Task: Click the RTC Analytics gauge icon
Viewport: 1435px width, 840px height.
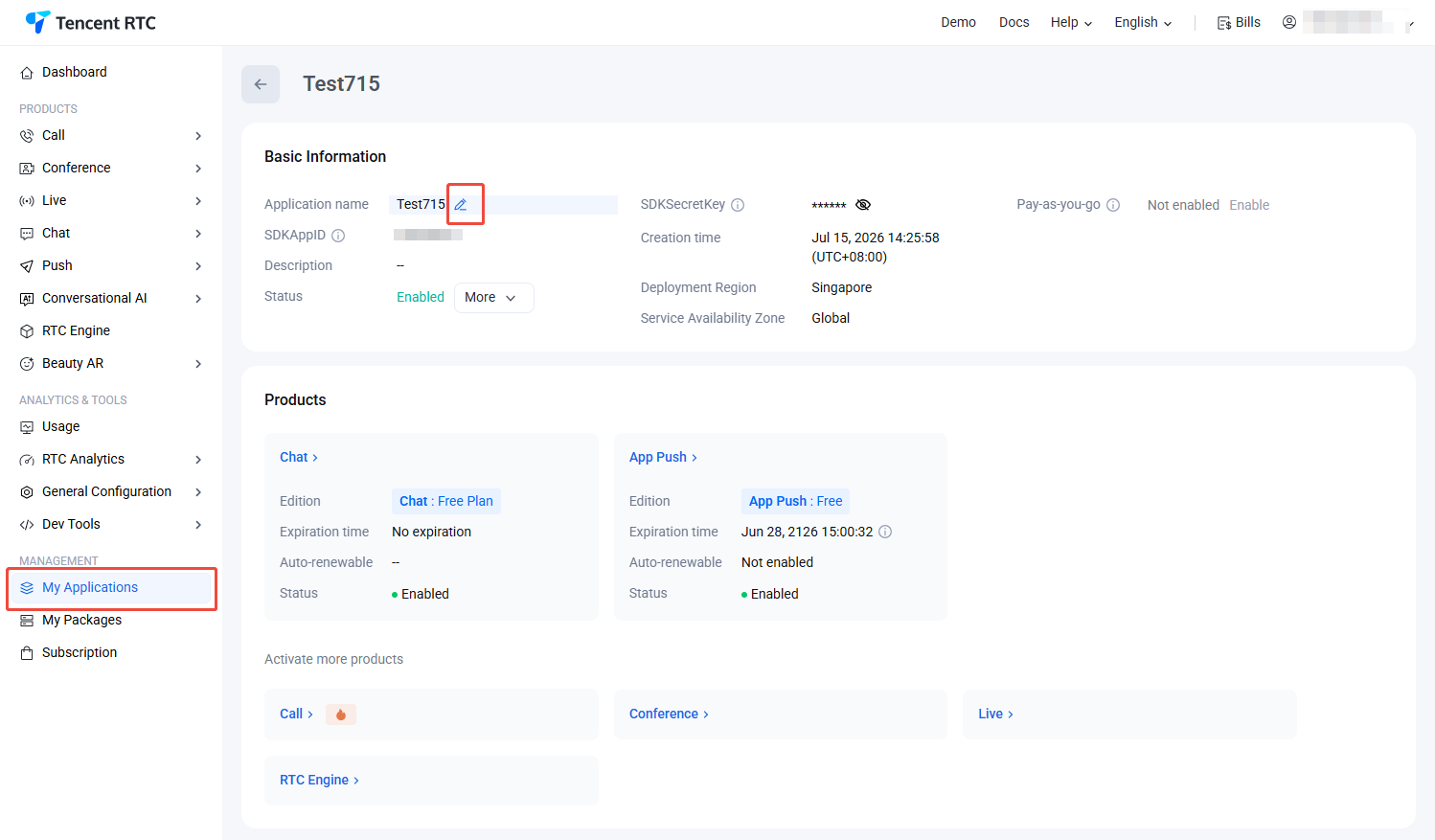Action: tap(27, 460)
